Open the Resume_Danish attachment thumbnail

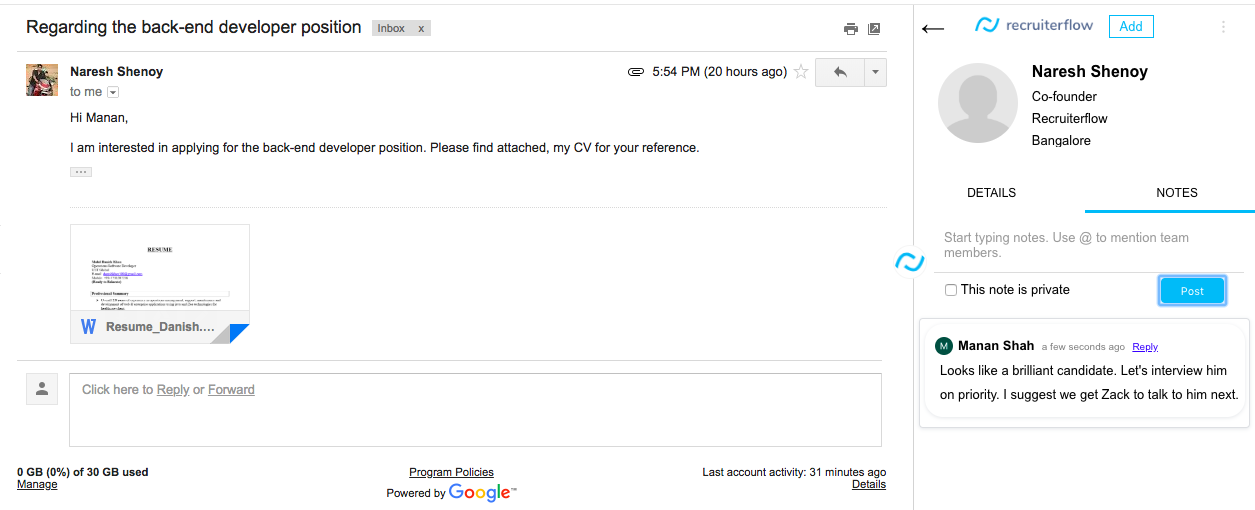pos(160,283)
